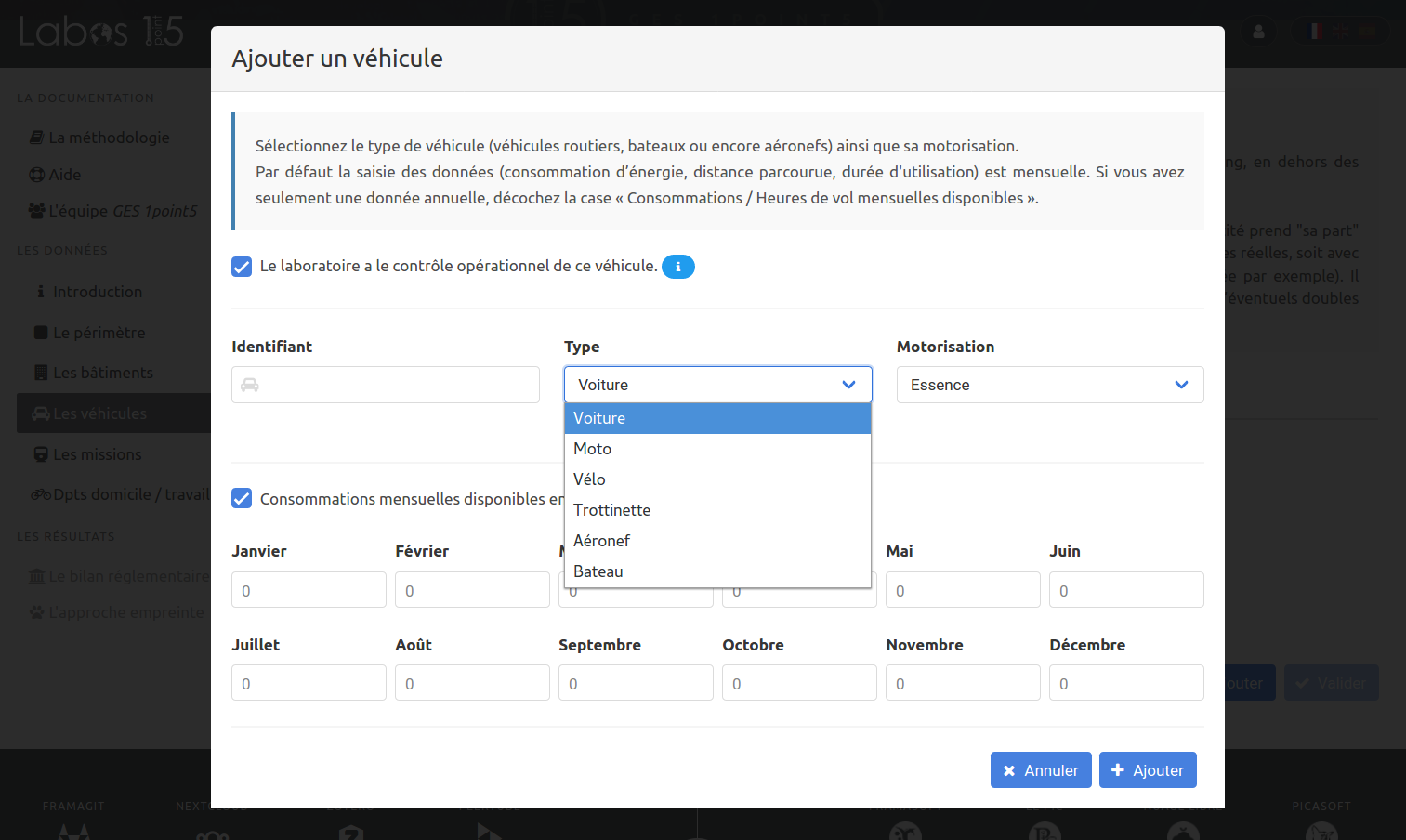Open the Motorisation dropdown
The image size is (1406, 840).
pyautogui.click(x=1049, y=385)
